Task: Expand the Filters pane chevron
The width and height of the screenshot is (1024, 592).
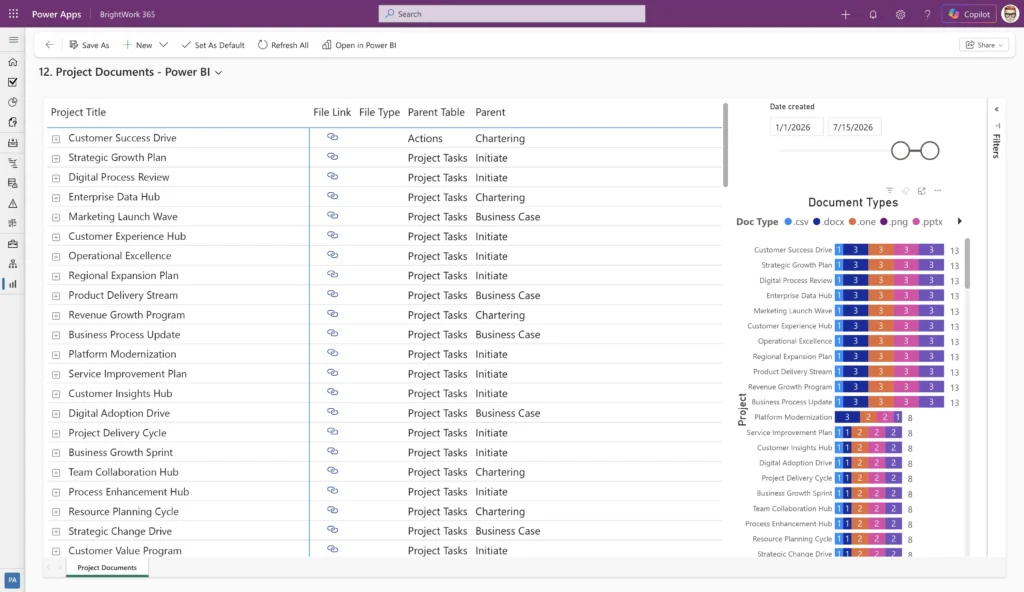Action: tap(997, 109)
